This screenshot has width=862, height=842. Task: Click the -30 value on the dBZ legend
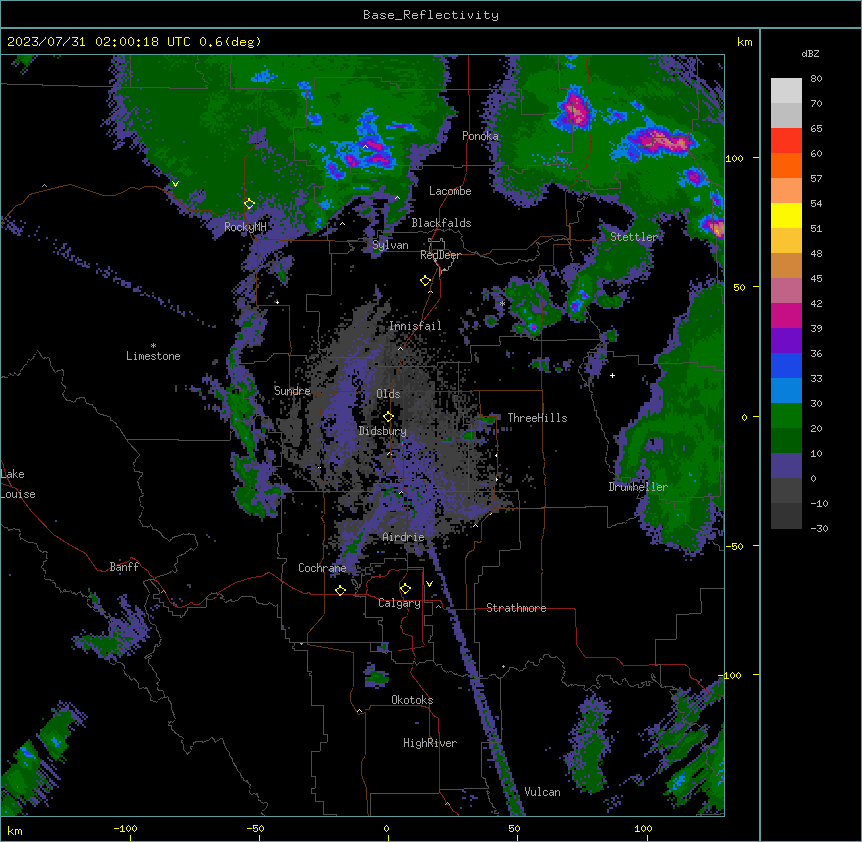coord(819,528)
